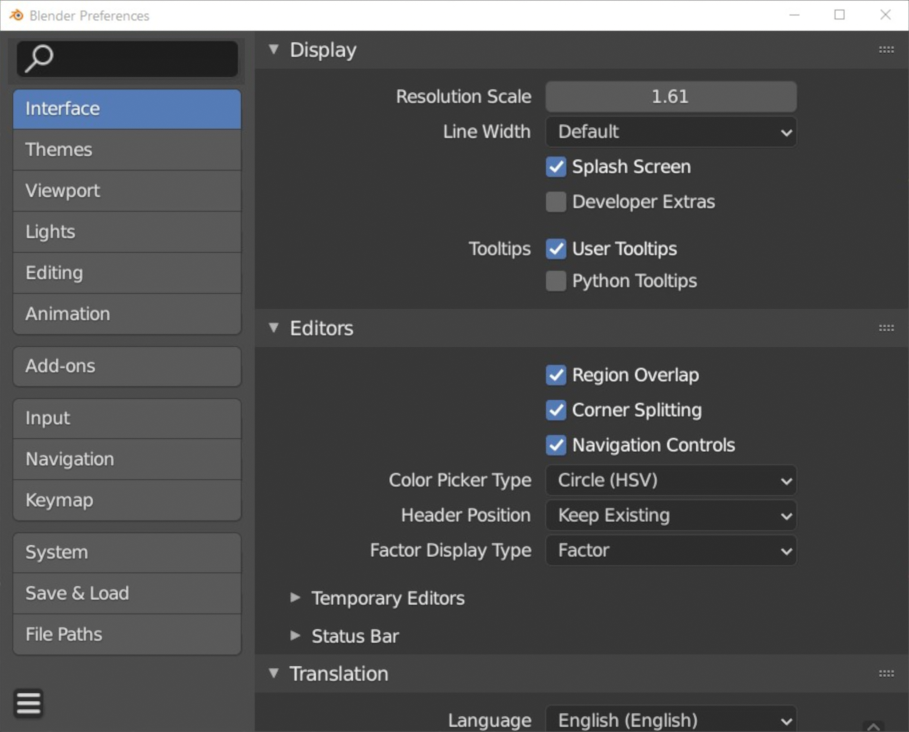
Task: Enable Developer Extras
Action: (x=556, y=202)
